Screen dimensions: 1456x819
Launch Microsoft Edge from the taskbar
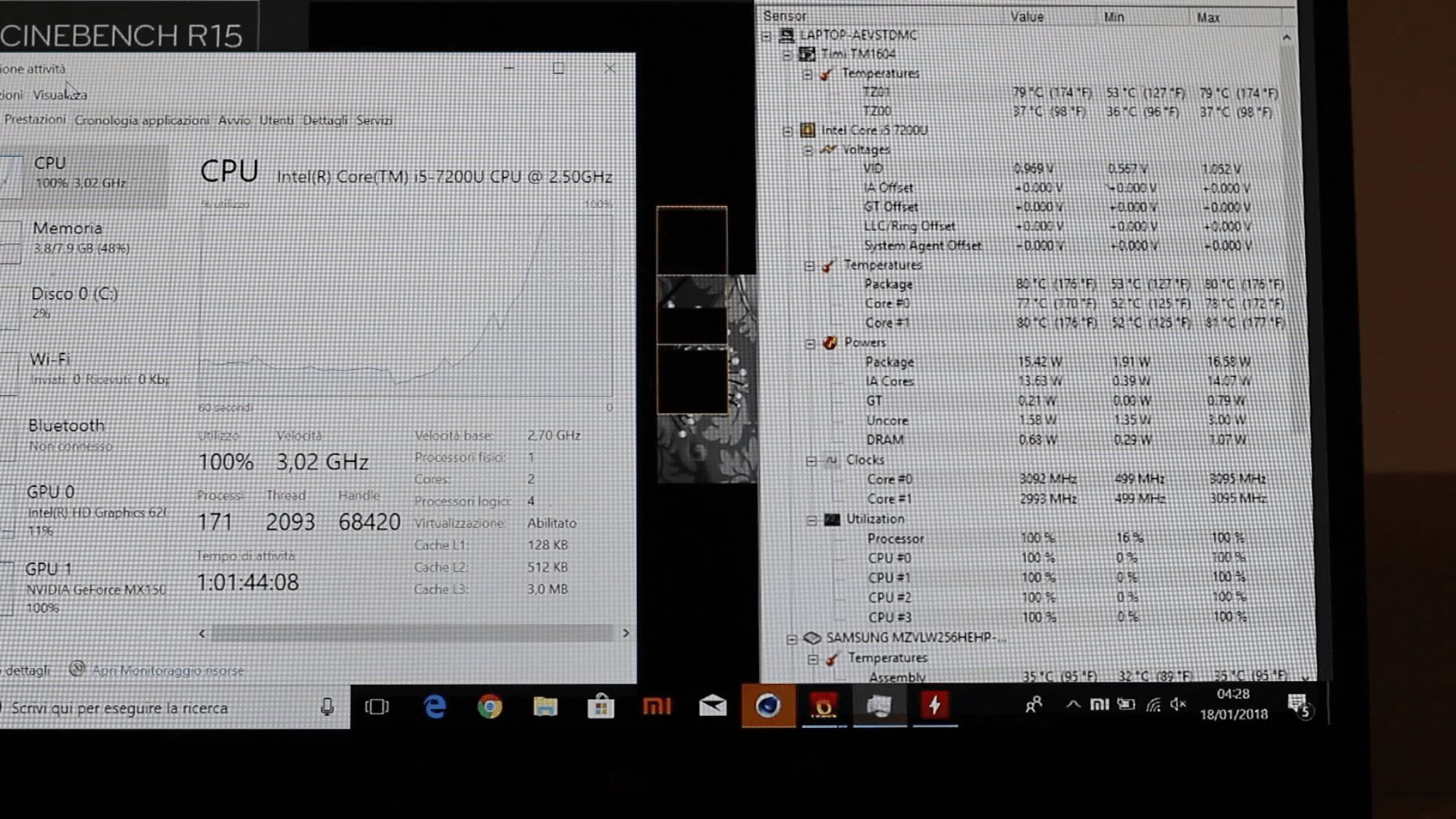(x=435, y=707)
